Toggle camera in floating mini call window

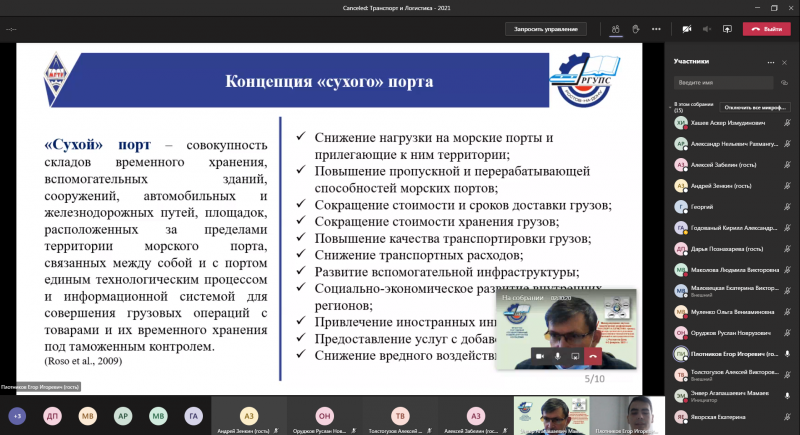pos(539,355)
